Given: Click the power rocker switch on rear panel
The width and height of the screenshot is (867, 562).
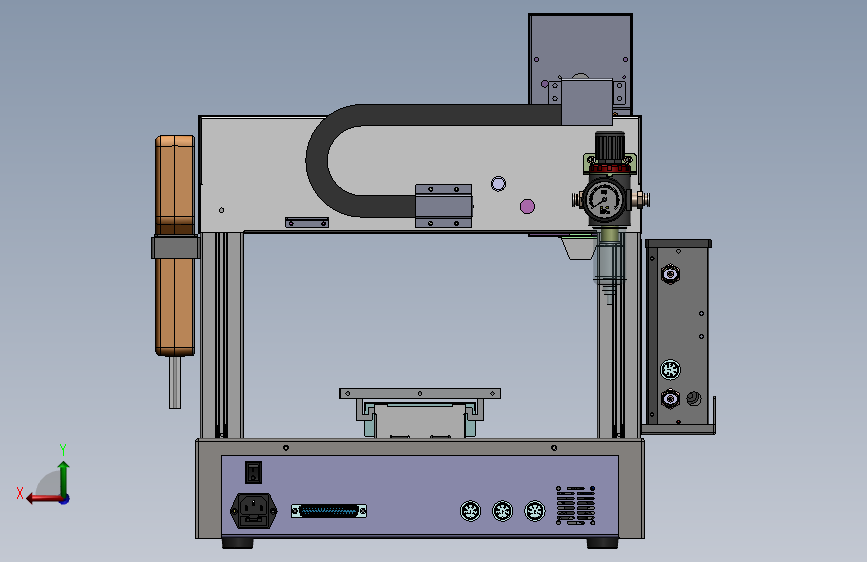Looking at the screenshot, I should 253,472.
